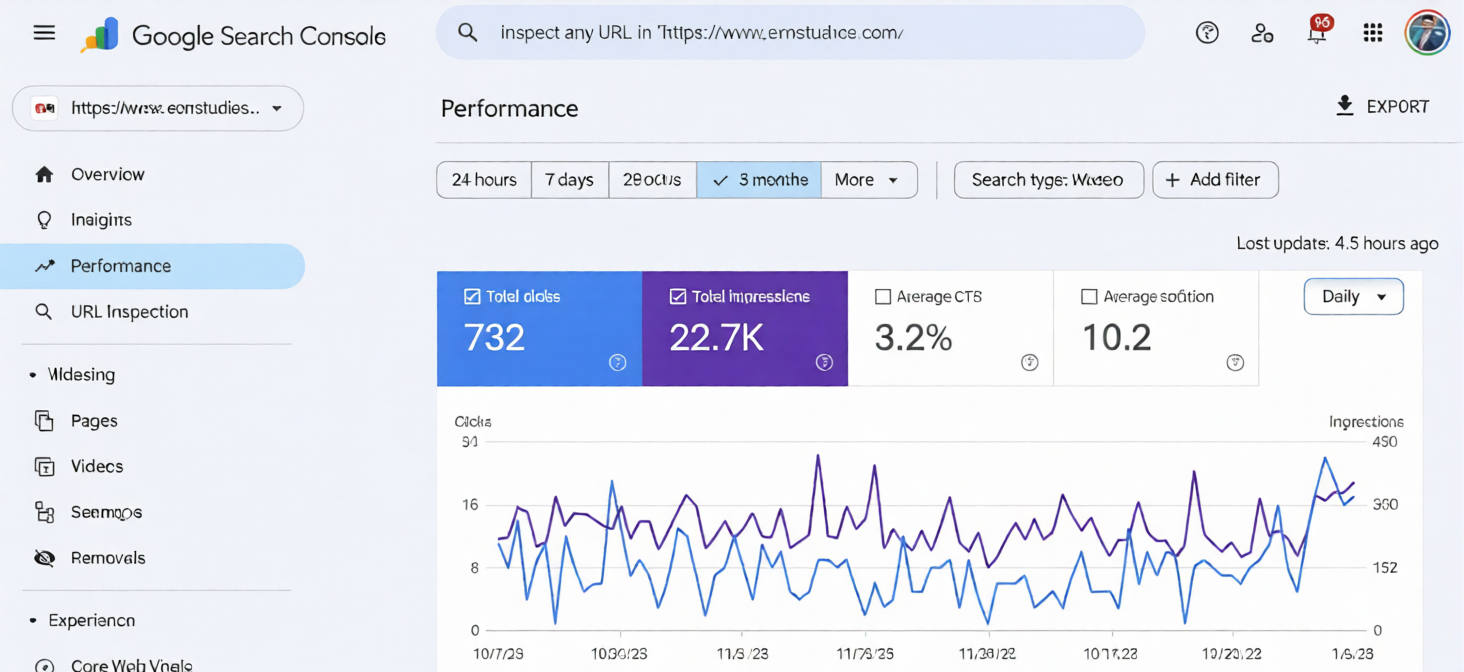The height and width of the screenshot is (672, 1464).
Task: Click the search magnifier icon
Action: click(467, 32)
